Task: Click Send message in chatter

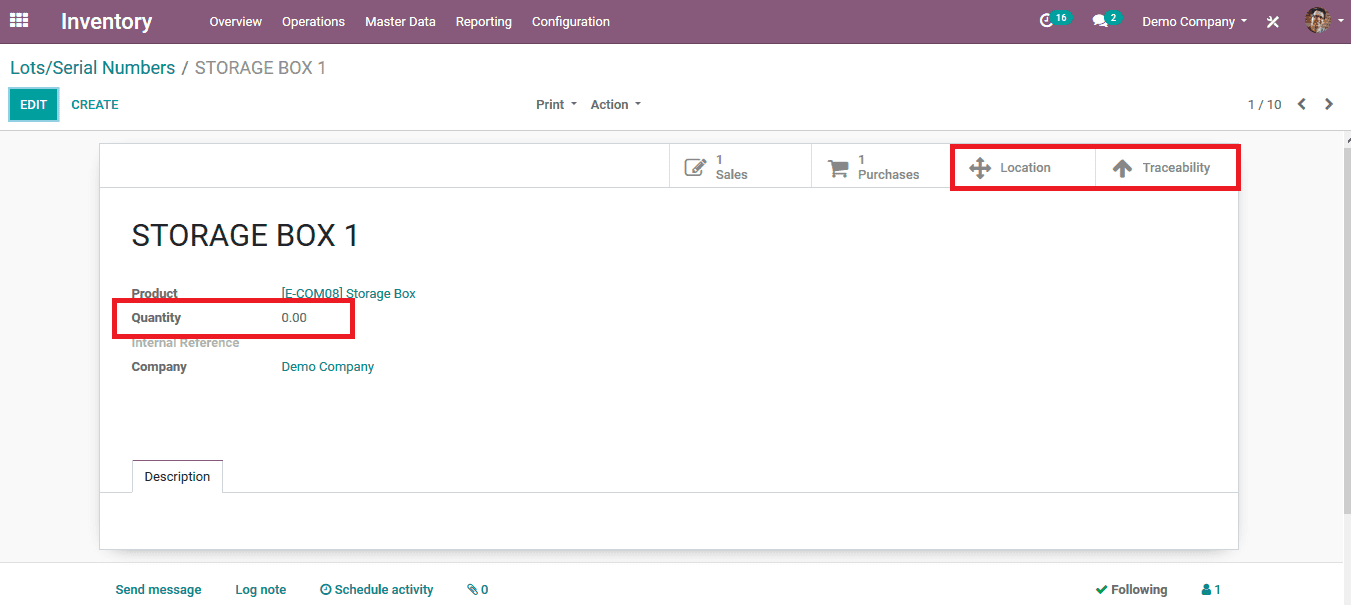Action: (158, 590)
